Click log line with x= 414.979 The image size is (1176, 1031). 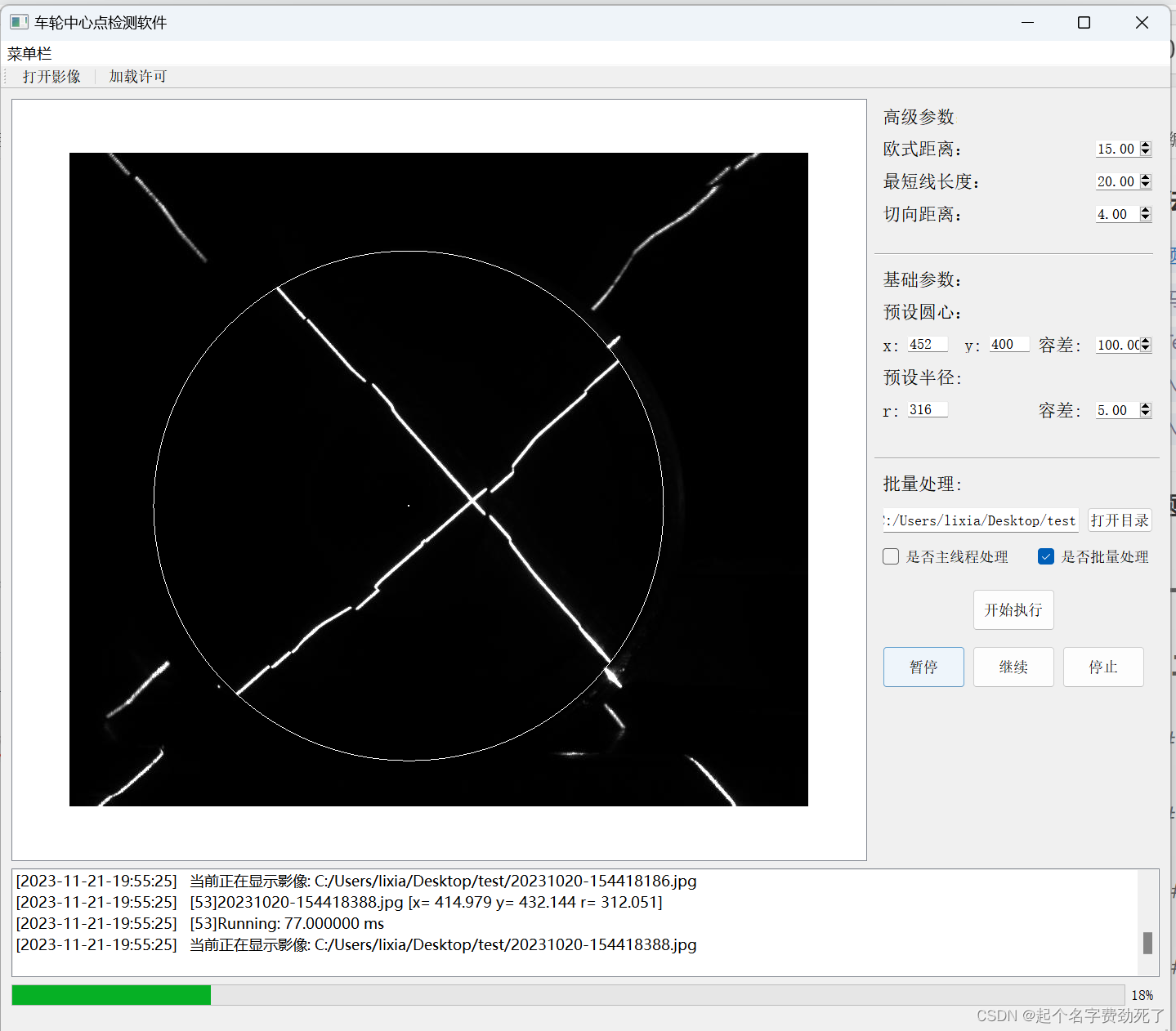339,902
